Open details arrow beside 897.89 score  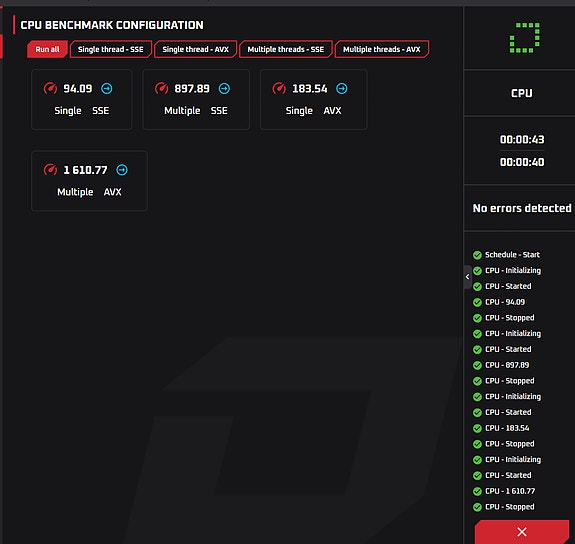[x=224, y=88]
